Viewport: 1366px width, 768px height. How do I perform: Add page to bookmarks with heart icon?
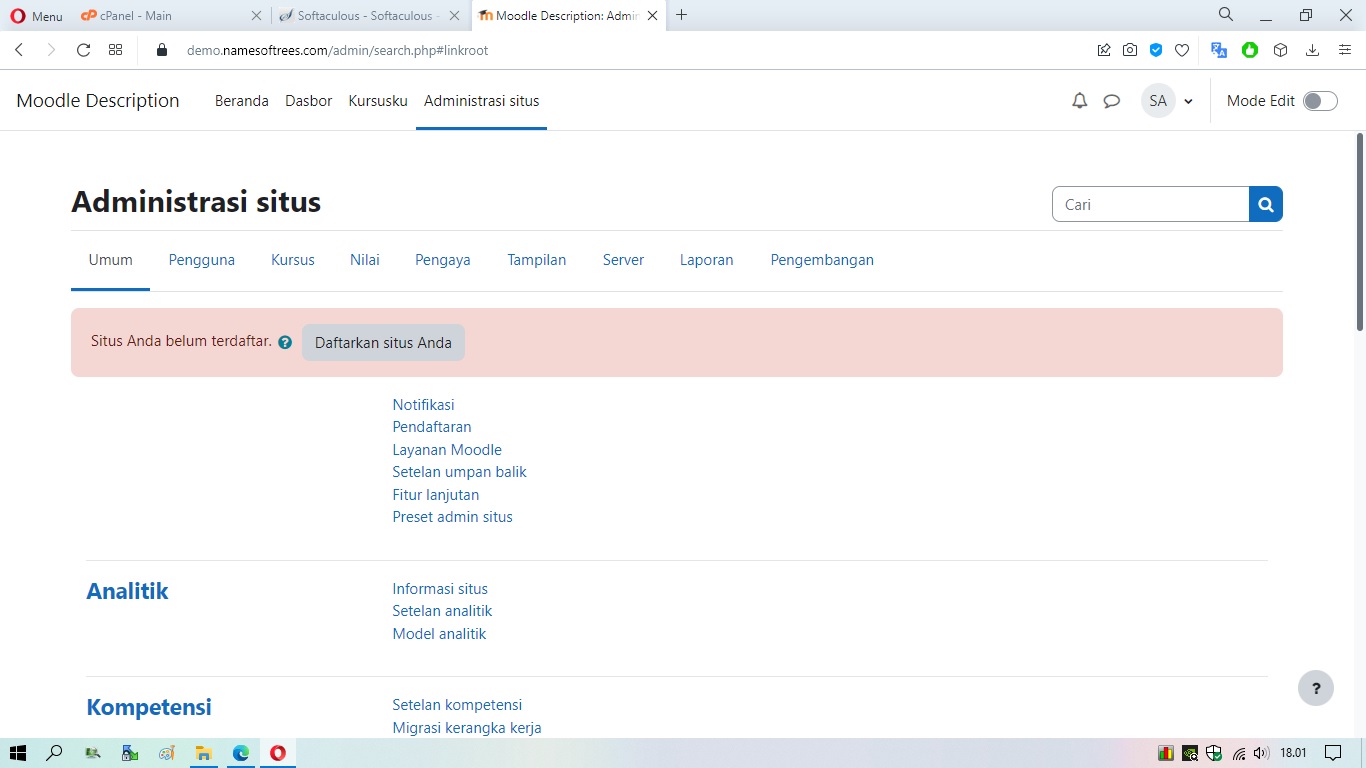point(1182,50)
